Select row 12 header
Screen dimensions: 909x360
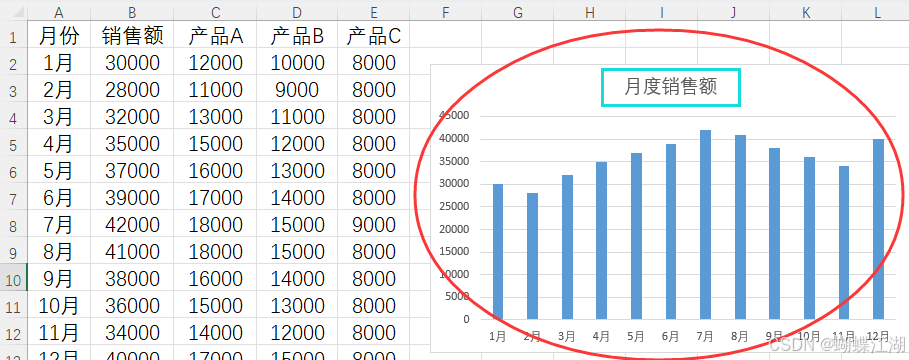pyautogui.click(x=13, y=333)
